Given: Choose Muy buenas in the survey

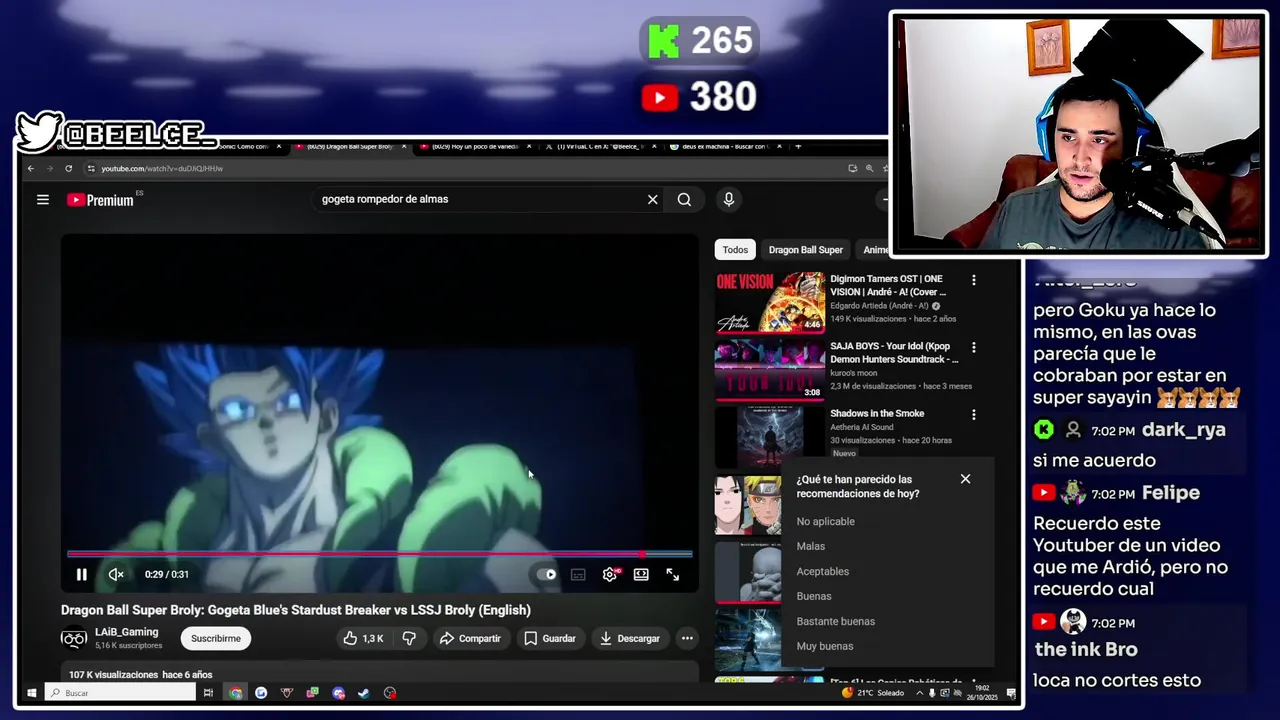Looking at the screenshot, I should click(825, 647).
